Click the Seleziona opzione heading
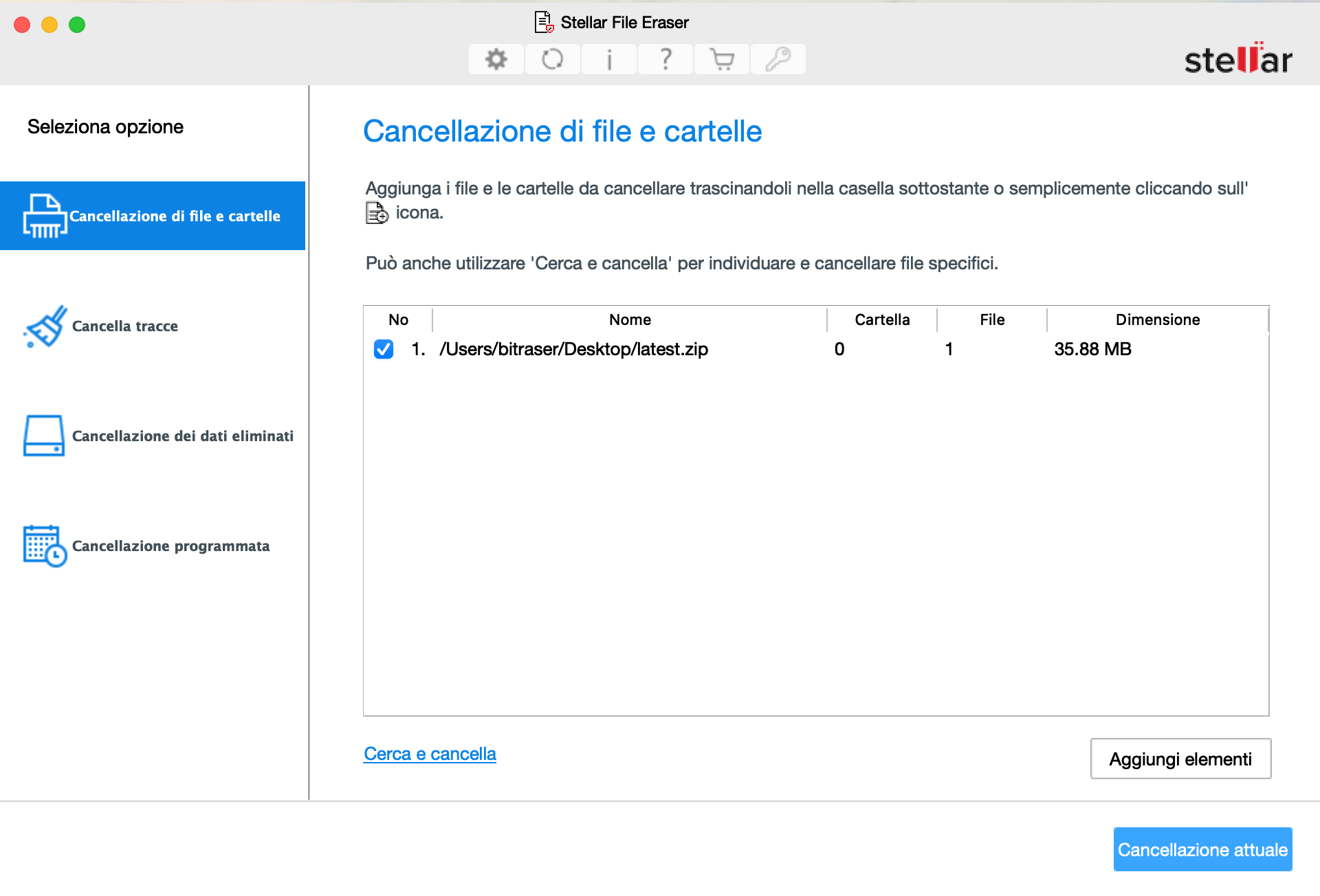The width and height of the screenshot is (1320, 896). (105, 127)
